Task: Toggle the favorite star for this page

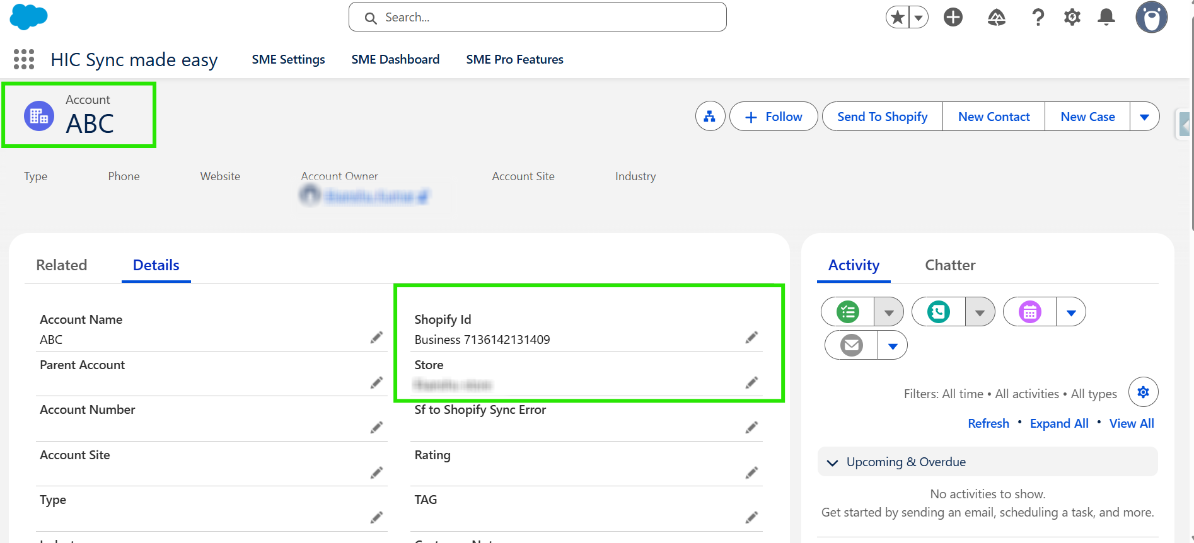Action: [897, 17]
